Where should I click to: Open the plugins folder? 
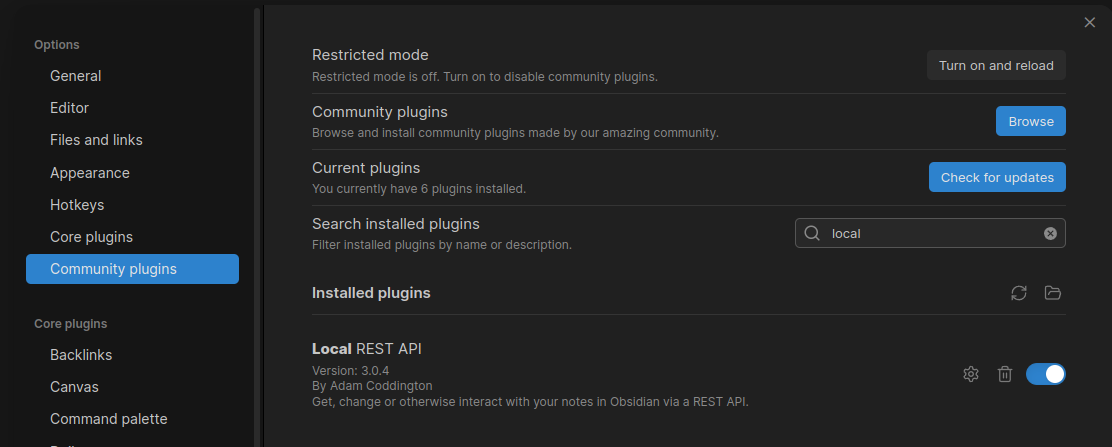(1052, 293)
